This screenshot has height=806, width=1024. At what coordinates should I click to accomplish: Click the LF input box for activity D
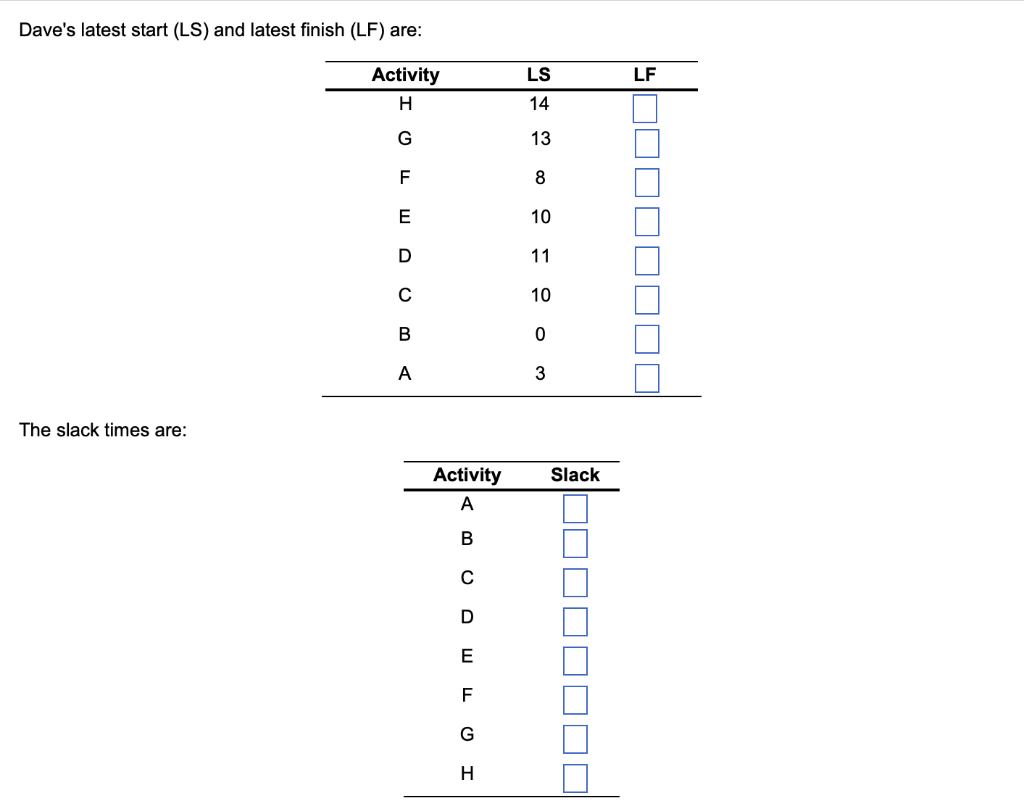pyautogui.click(x=645, y=260)
